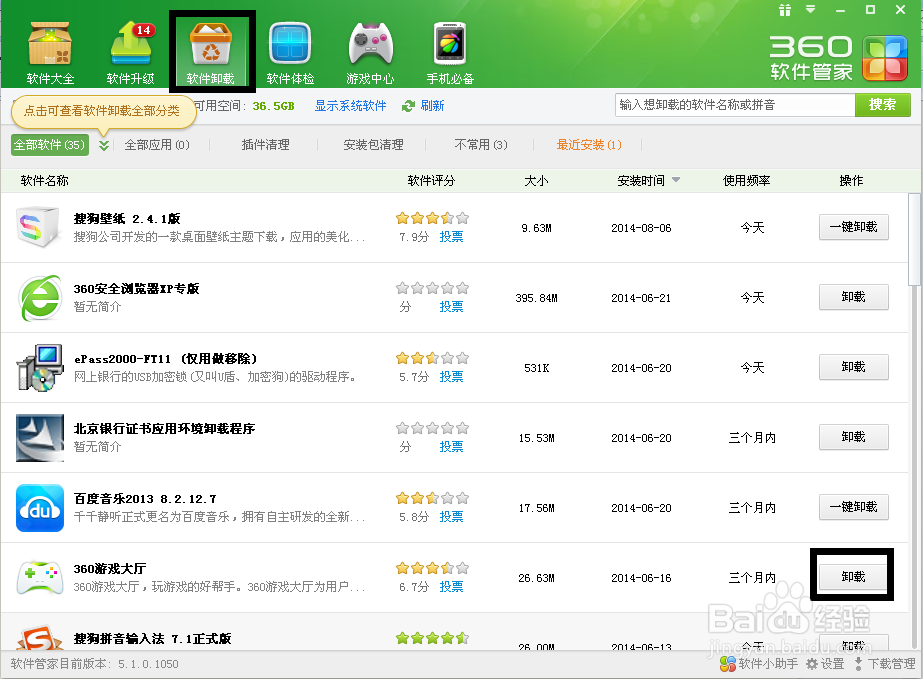Screen dimensions: 923x679
Task: Sort by 安装时间 dropdown arrow
Action: pos(676,180)
